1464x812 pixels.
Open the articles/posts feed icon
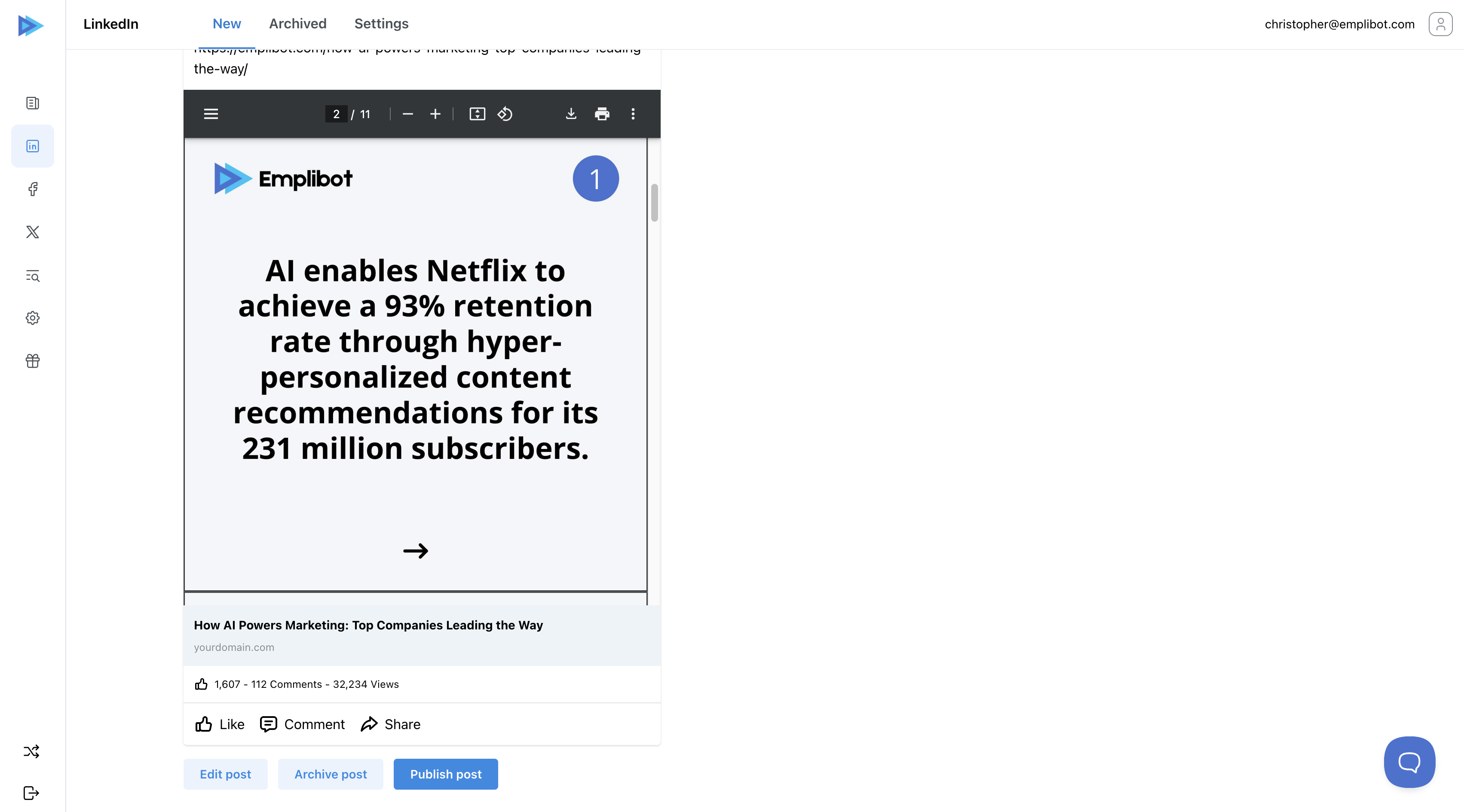pyautogui.click(x=32, y=103)
